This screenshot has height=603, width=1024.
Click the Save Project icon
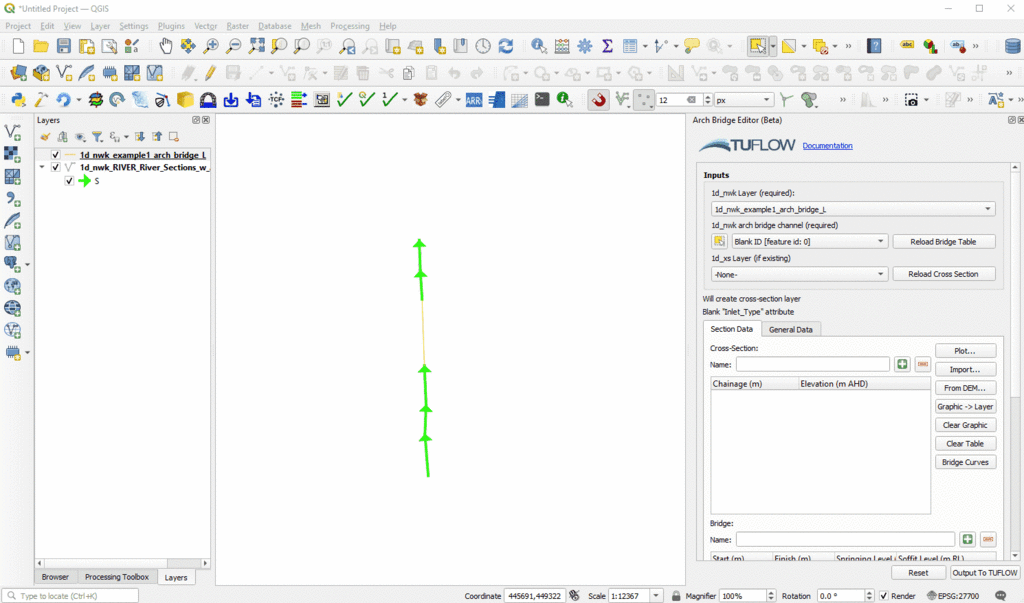(64, 46)
